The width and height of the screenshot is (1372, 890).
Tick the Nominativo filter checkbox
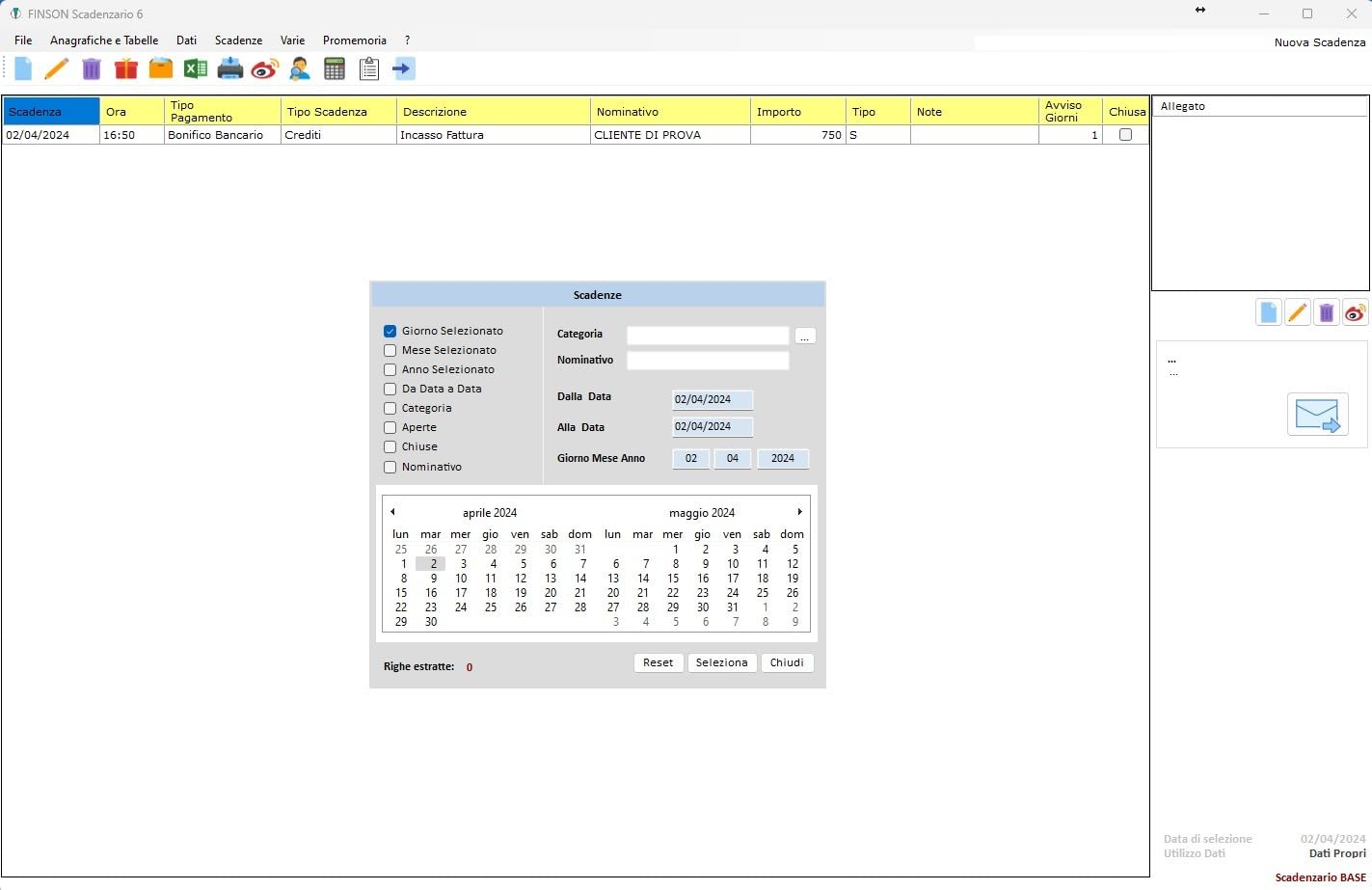coord(390,467)
